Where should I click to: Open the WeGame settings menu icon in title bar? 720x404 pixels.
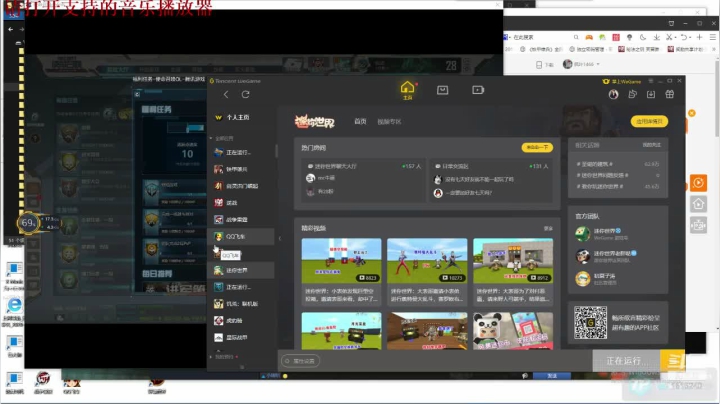pyautogui.click(x=651, y=81)
